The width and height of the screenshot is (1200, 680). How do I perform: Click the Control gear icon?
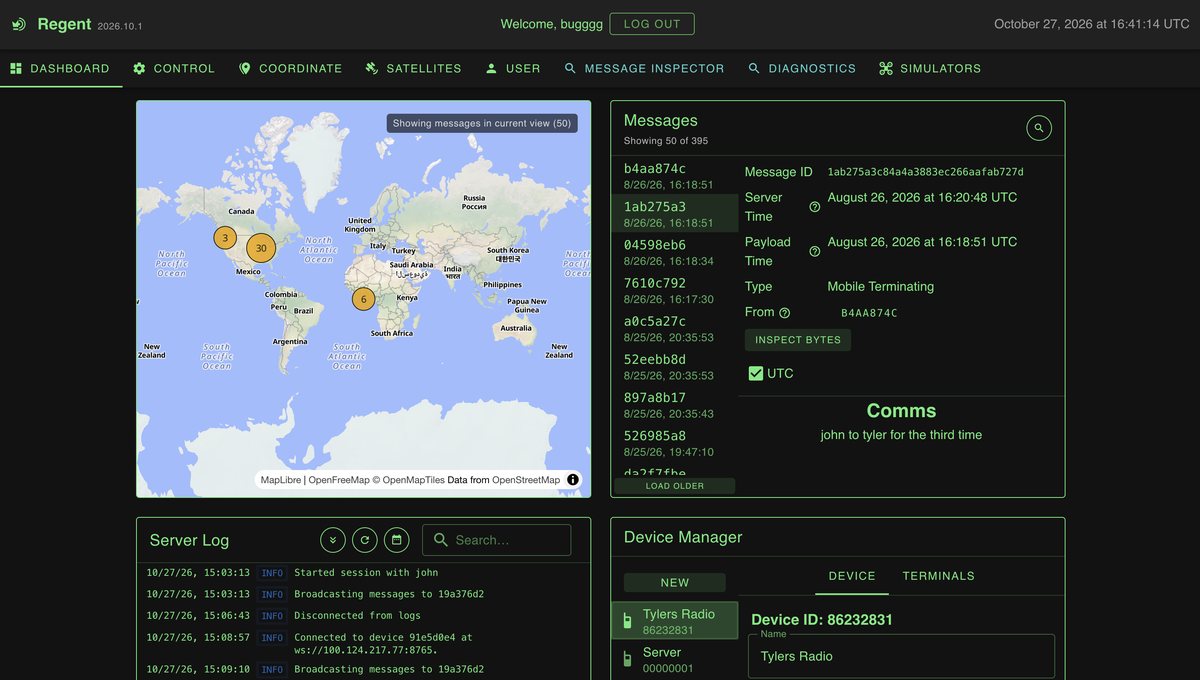pos(139,69)
